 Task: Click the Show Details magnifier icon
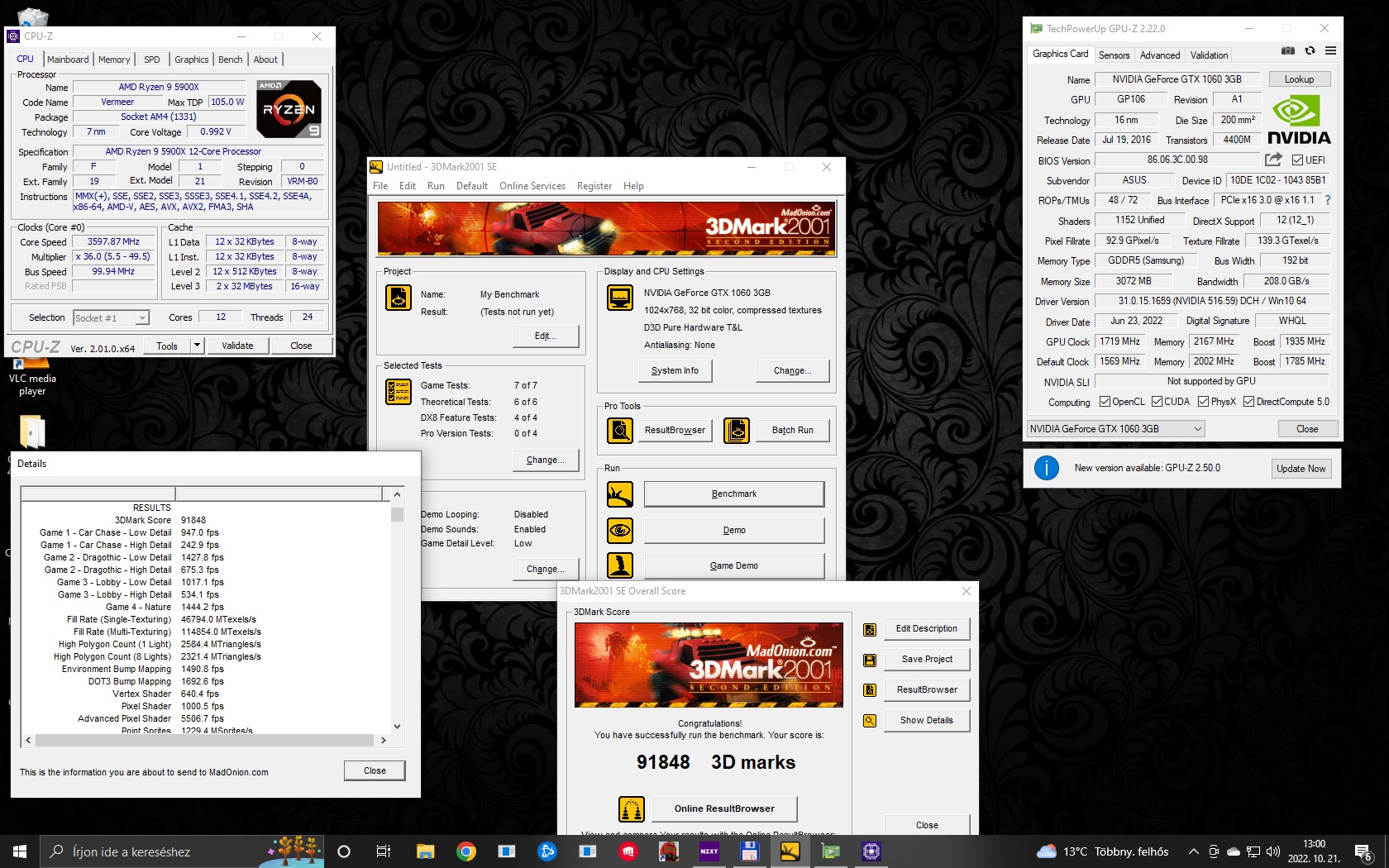point(870,721)
